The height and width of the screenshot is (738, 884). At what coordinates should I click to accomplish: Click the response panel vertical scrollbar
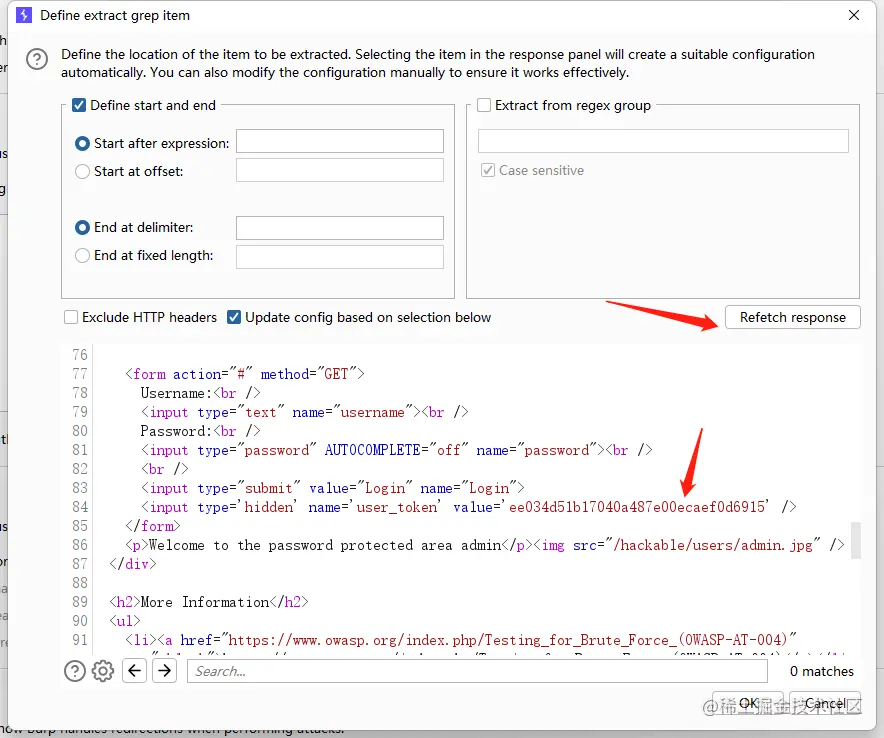tap(855, 540)
